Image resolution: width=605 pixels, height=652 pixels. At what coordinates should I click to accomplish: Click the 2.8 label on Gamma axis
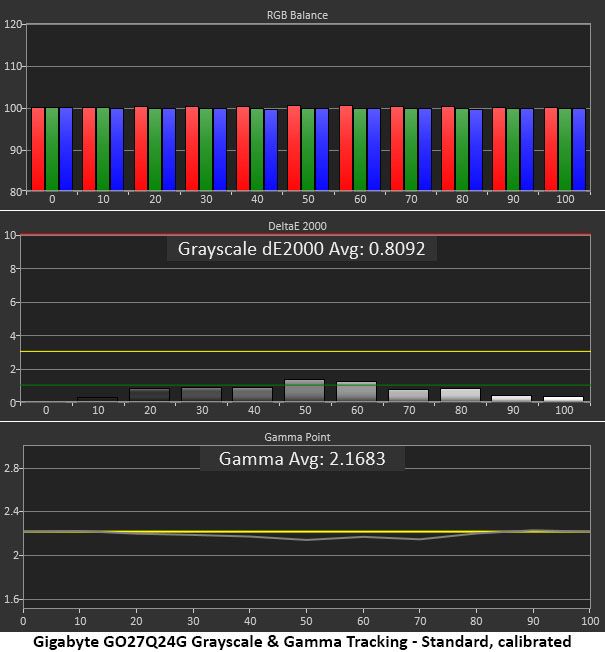tap(12, 468)
